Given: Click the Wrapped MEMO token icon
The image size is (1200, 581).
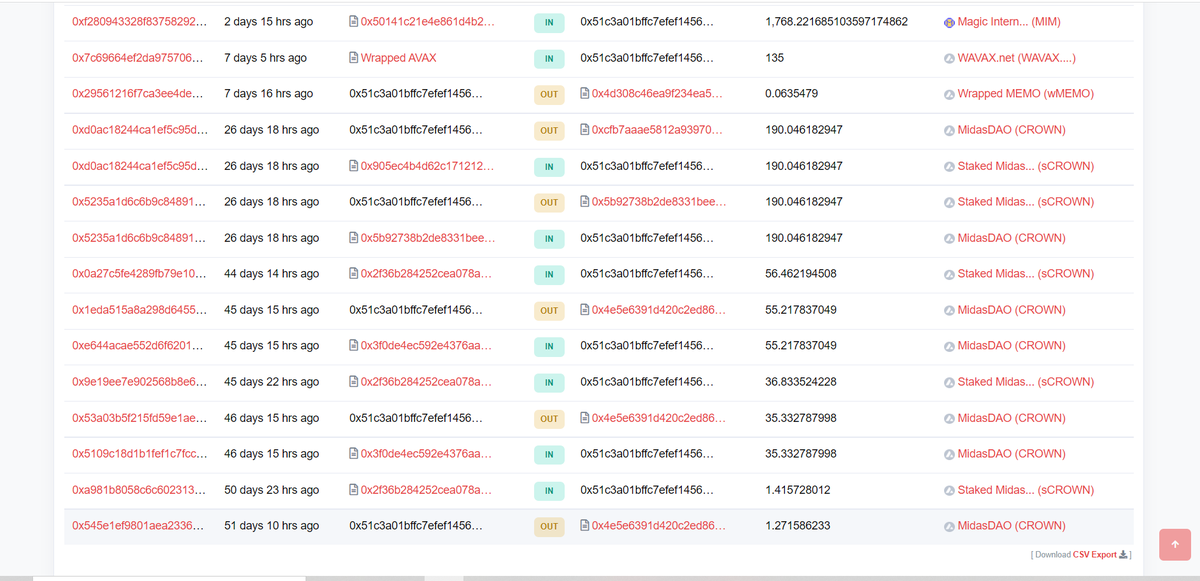Looking at the screenshot, I should click(x=949, y=94).
